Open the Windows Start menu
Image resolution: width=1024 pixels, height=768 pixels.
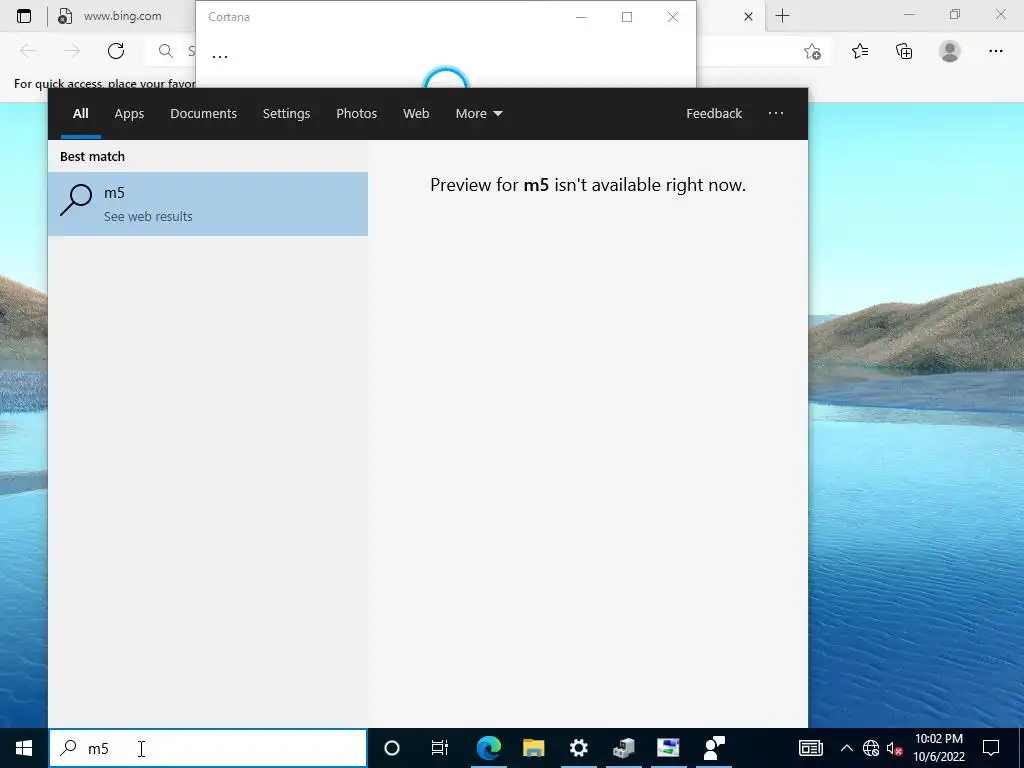pos(24,748)
